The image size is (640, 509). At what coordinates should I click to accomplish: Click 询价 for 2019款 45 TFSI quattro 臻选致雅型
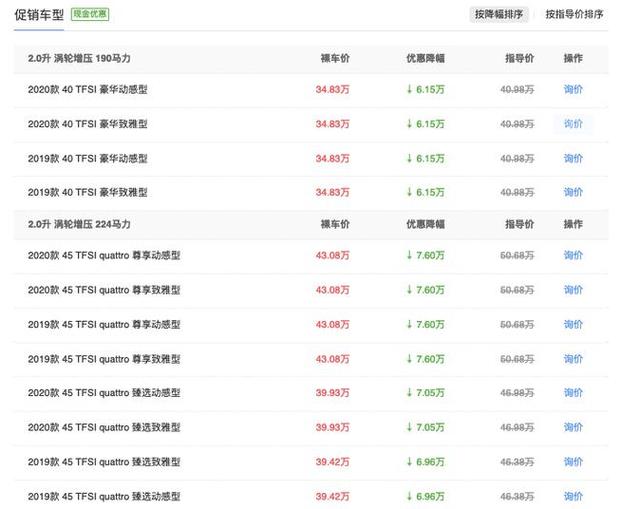pyautogui.click(x=573, y=462)
